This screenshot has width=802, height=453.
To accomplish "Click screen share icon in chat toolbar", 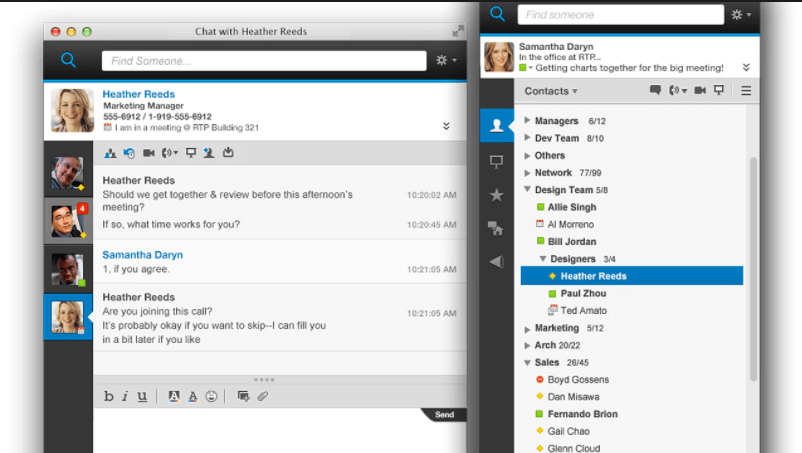I will point(191,153).
